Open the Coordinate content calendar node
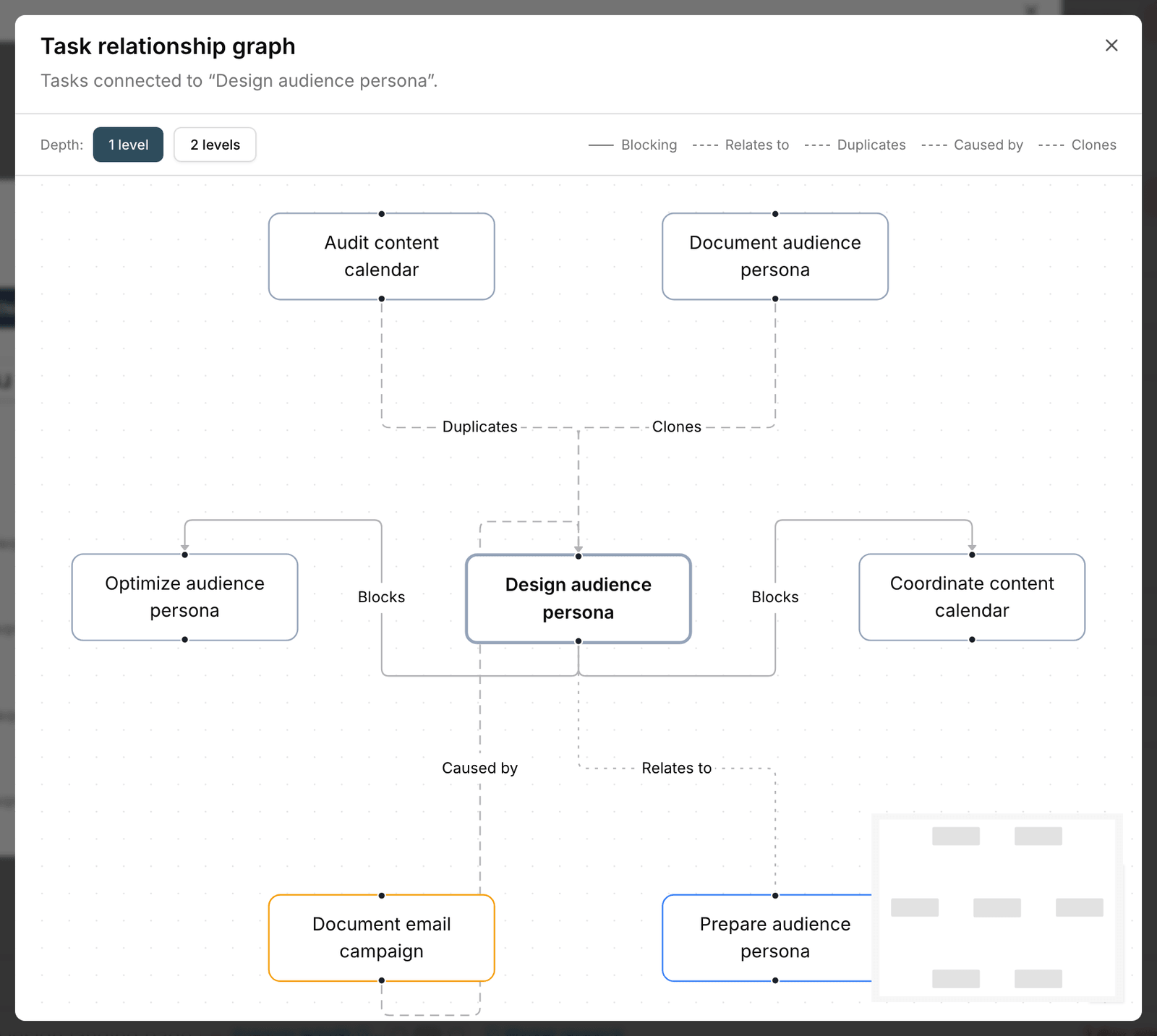The width and height of the screenshot is (1157, 1036). [972, 597]
